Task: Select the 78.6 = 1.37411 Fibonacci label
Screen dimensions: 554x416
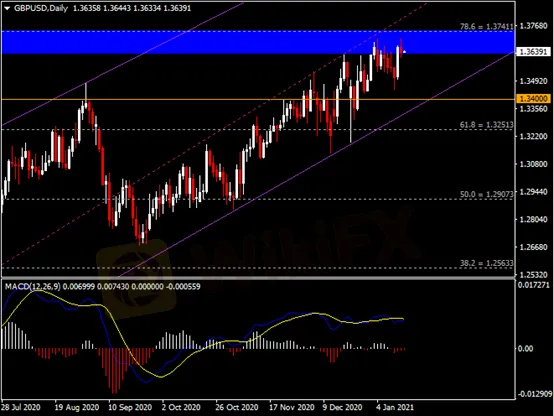Action: pyautogui.click(x=487, y=27)
